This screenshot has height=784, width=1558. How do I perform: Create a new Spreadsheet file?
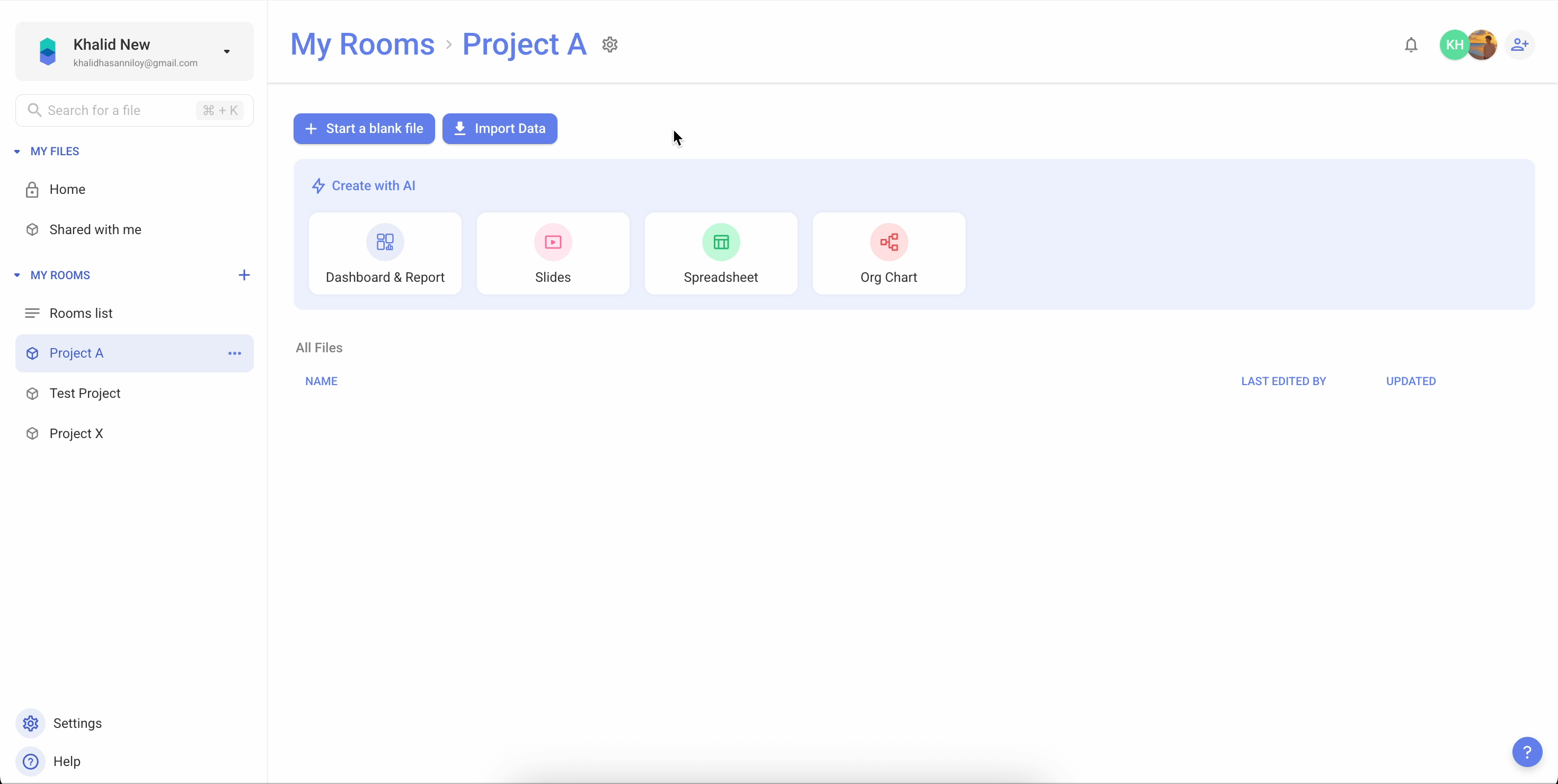click(x=720, y=253)
